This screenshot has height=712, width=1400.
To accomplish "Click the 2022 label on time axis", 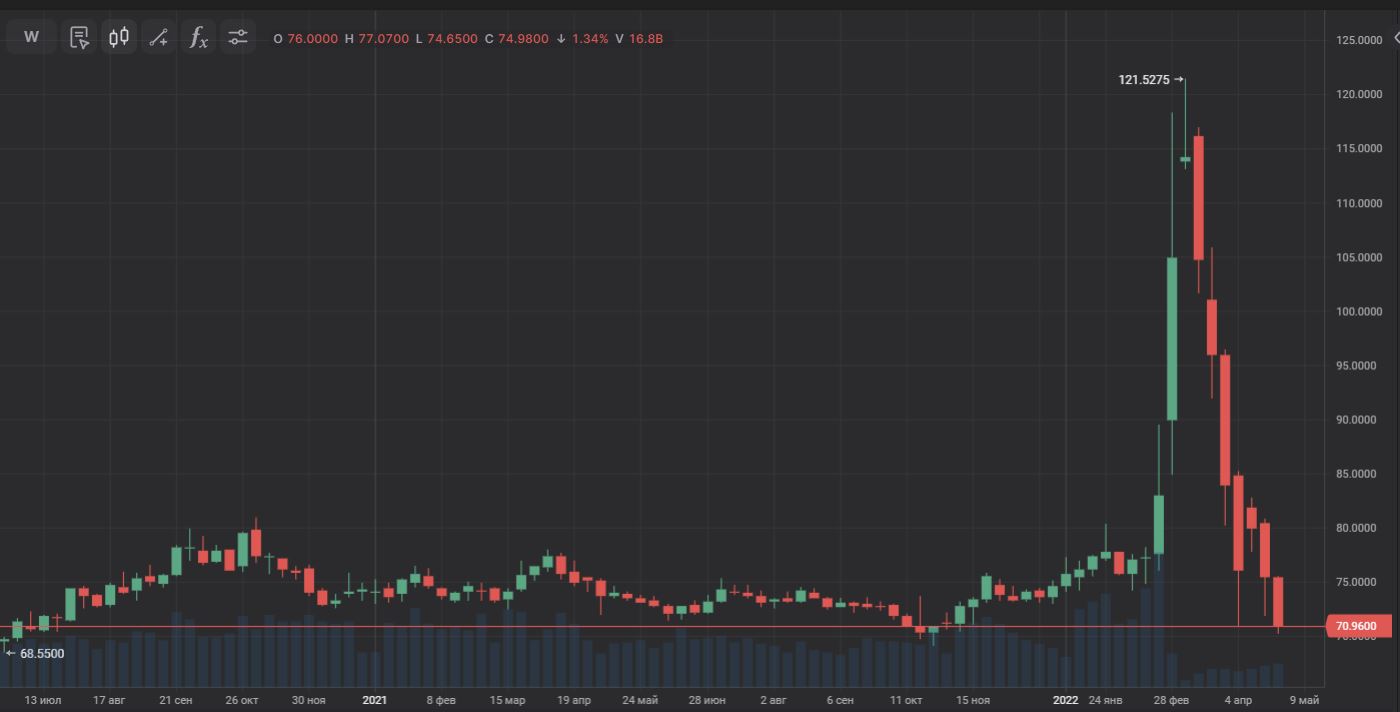I will 1065,700.
